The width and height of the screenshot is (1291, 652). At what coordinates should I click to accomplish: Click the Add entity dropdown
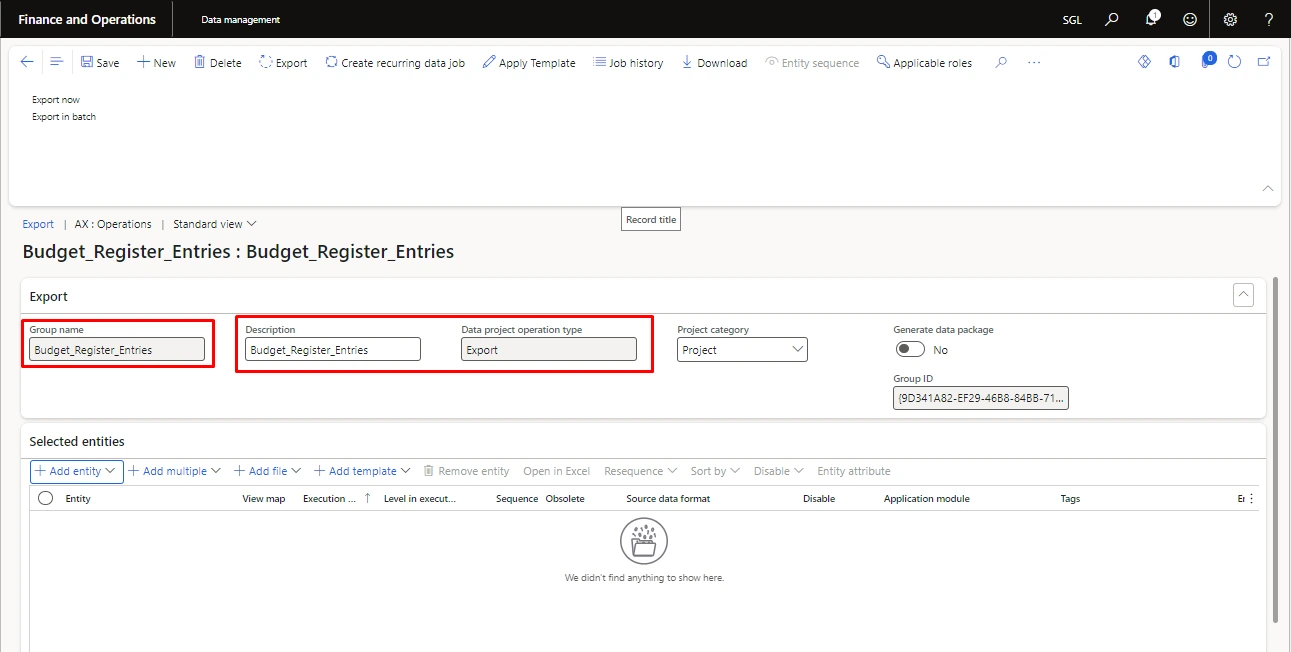click(76, 471)
